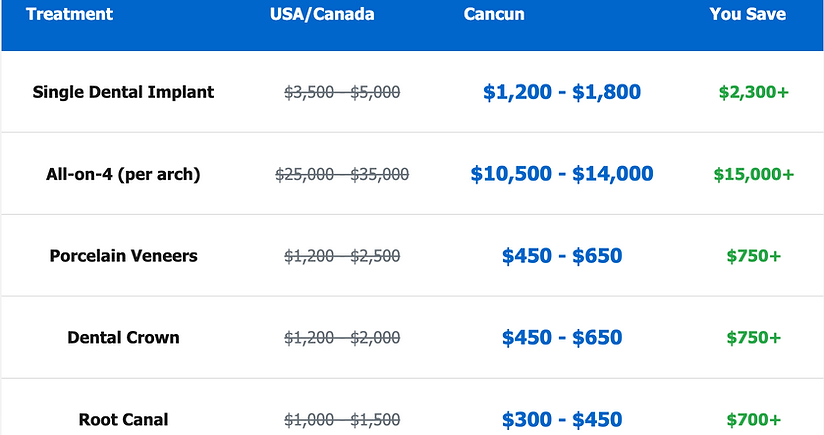Select the Porcelain Veneers row label
The height and width of the screenshot is (435, 824).
coord(123,256)
